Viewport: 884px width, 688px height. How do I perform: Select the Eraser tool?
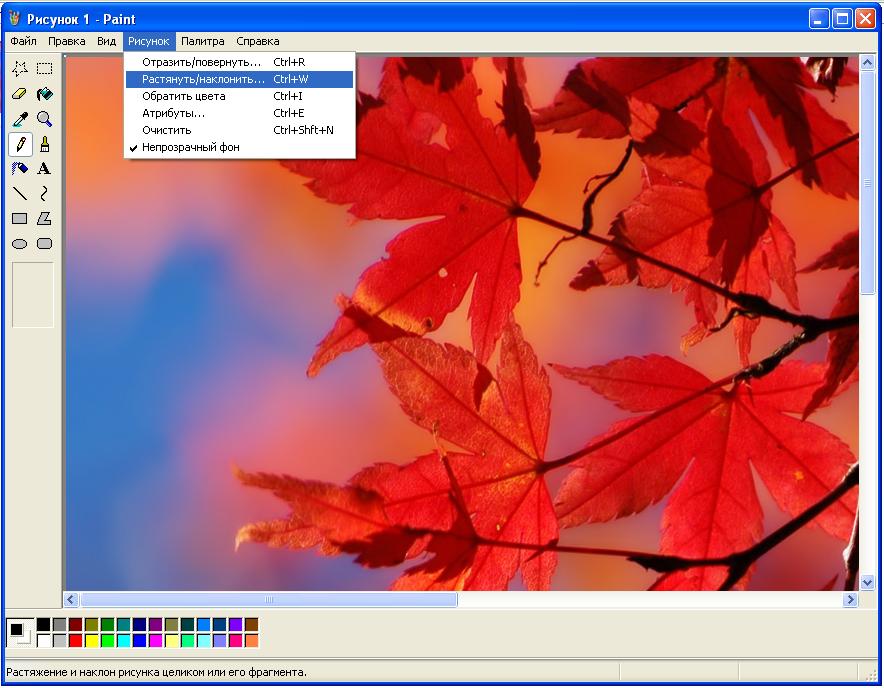(x=19, y=94)
